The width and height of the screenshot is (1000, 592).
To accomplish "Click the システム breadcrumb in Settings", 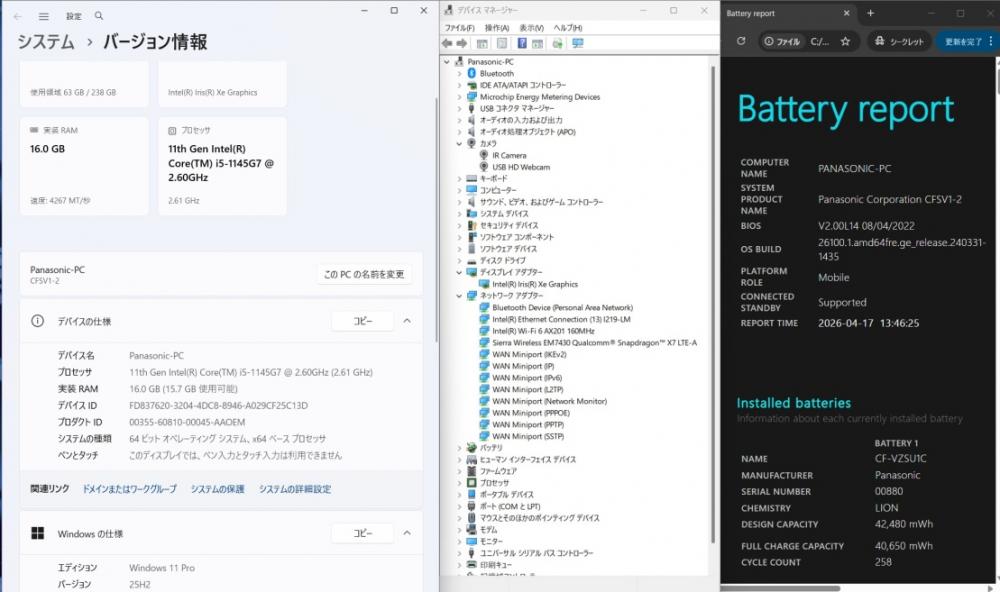I will pyautogui.click(x=45, y=42).
